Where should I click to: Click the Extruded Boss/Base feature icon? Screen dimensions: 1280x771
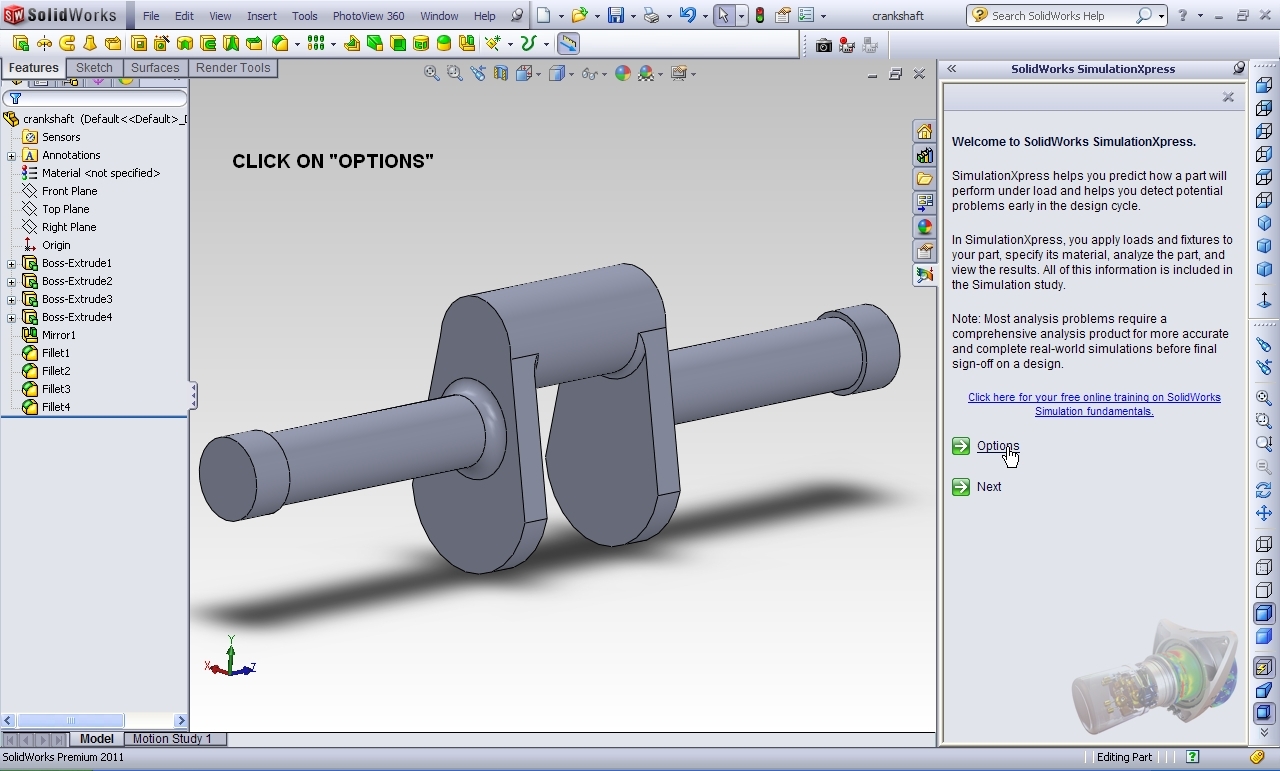[x=21, y=43]
